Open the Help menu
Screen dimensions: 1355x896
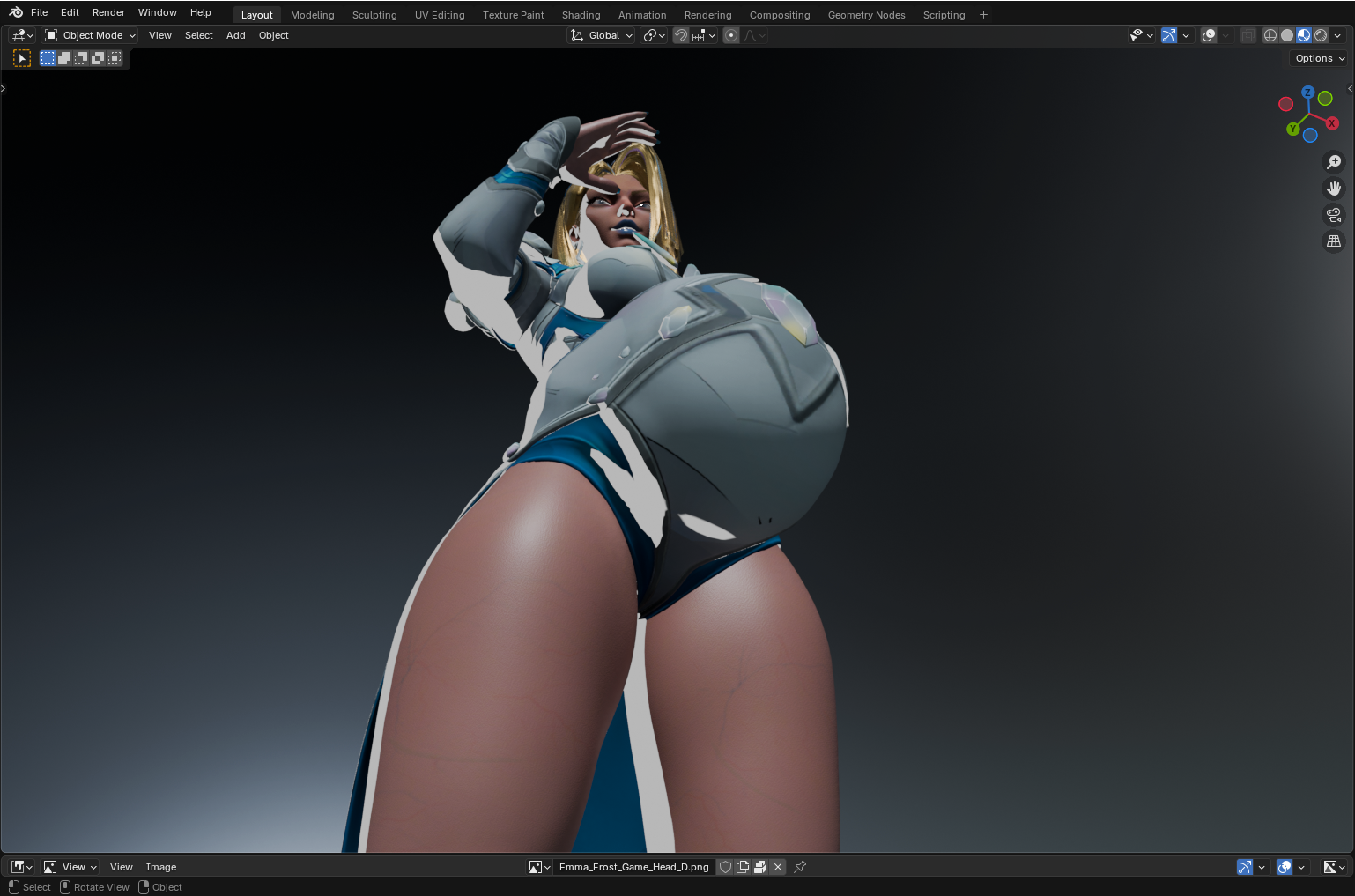(201, 12)
